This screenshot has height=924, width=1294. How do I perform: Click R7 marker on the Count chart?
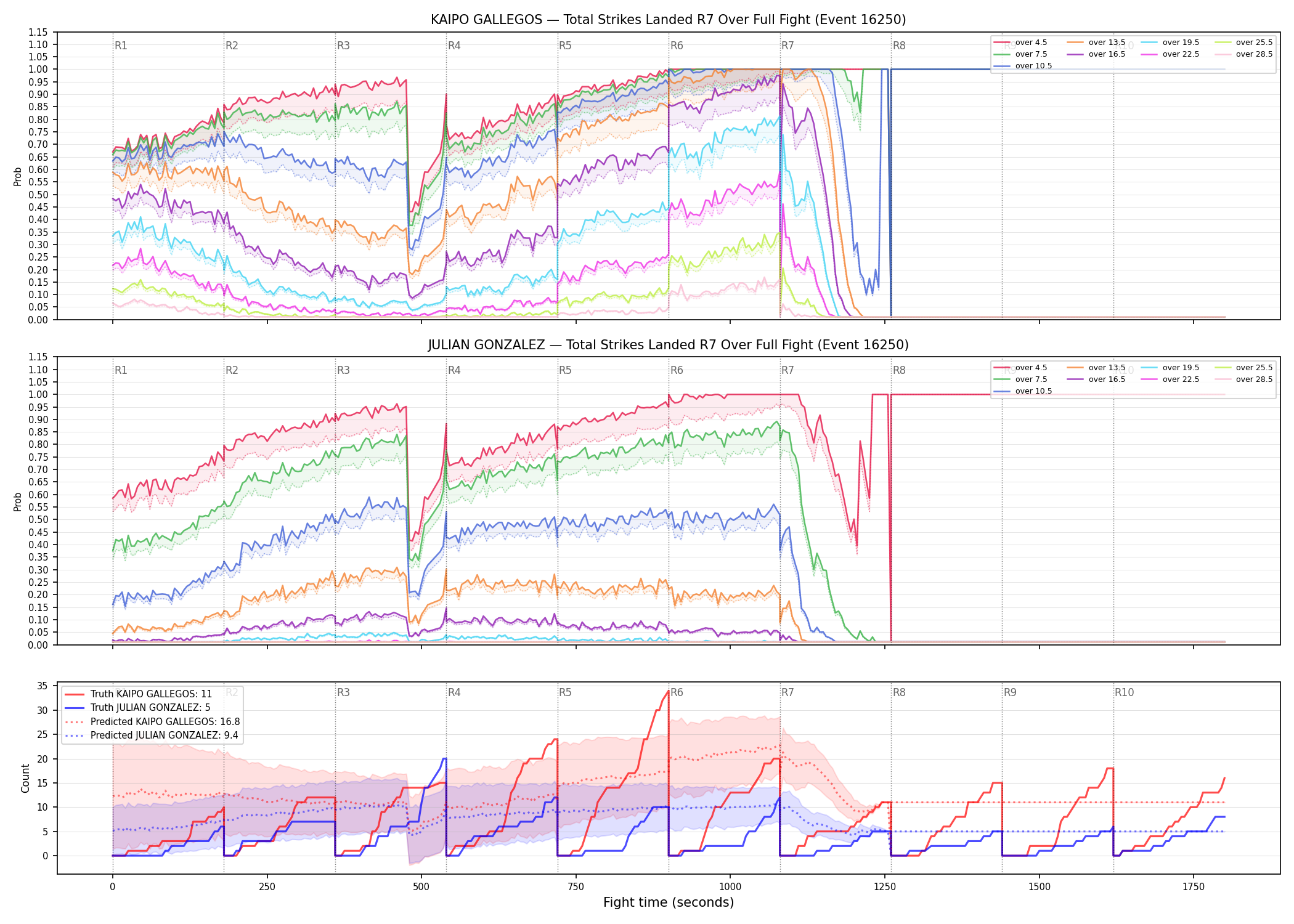[787, 692]
